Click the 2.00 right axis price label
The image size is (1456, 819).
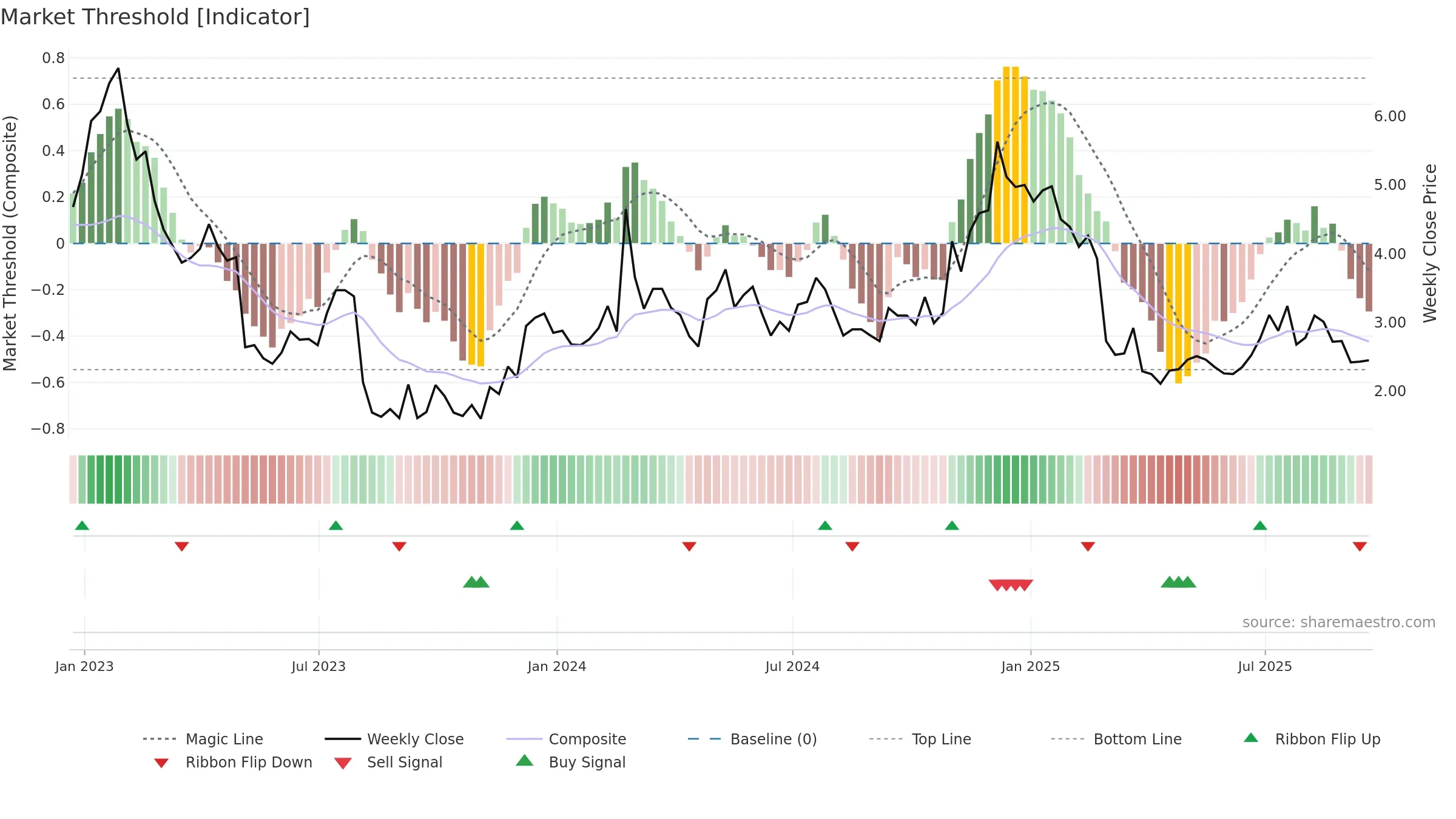[x=1390, y=391]
